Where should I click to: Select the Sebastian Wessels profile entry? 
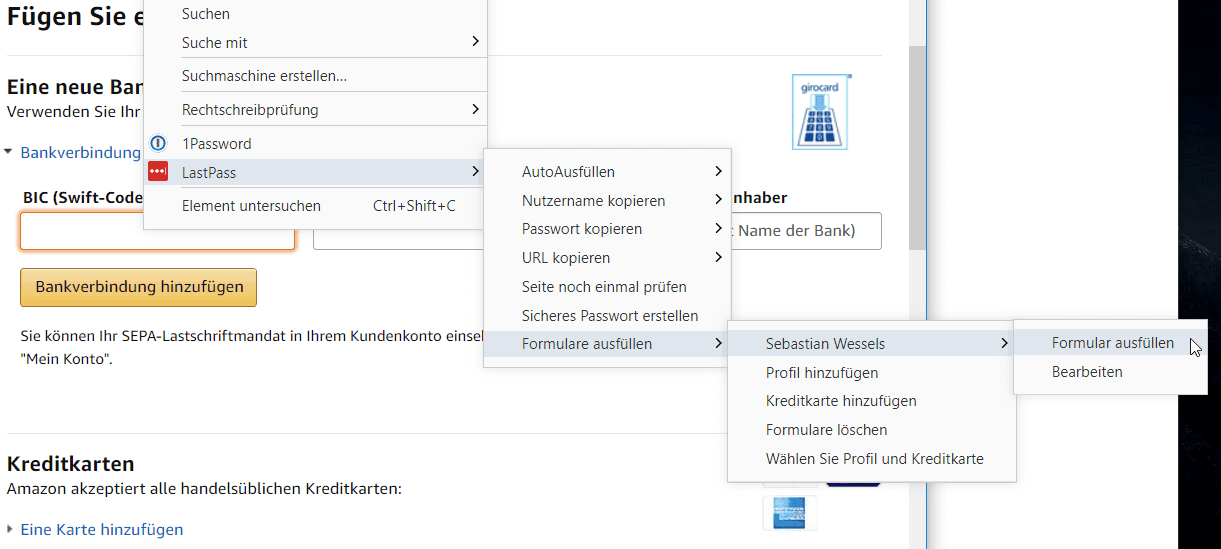click(x=871, y=344)
